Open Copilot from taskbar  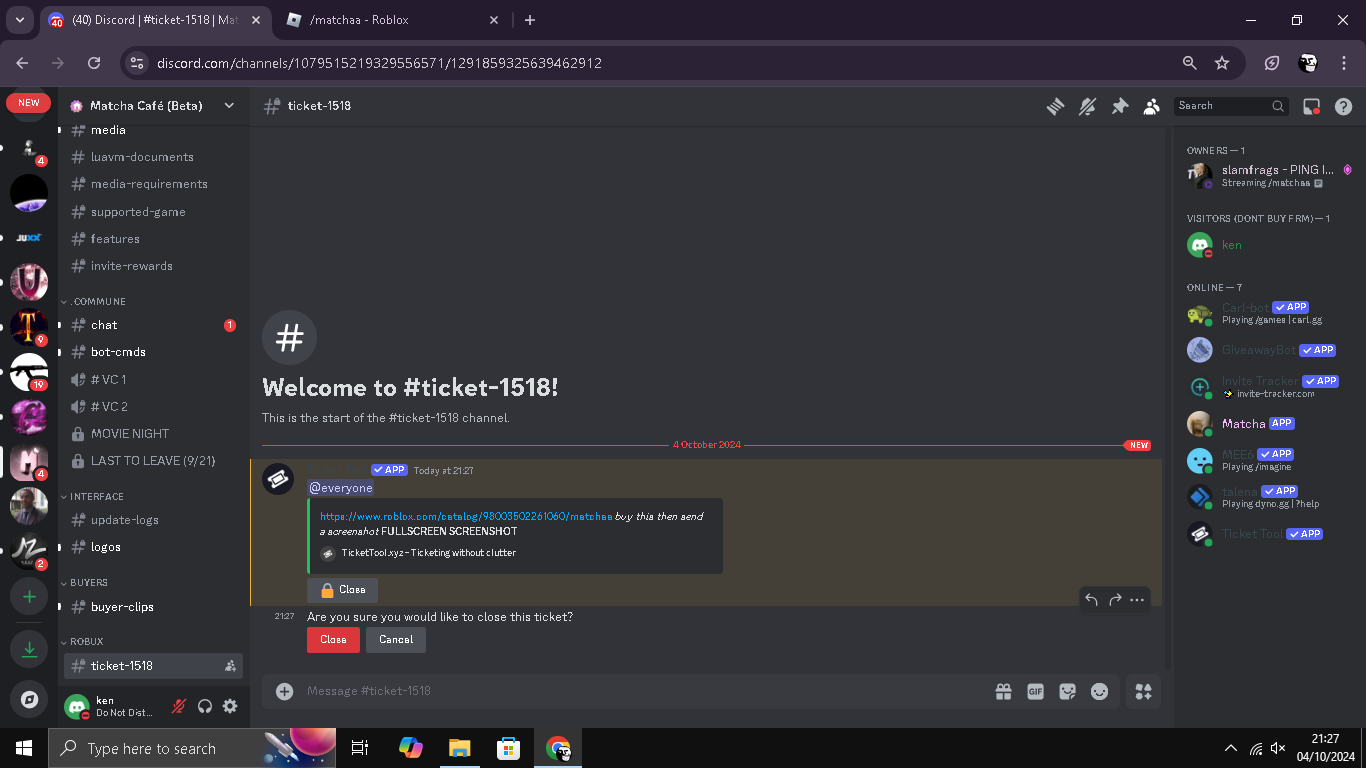[x=410, y=748]
